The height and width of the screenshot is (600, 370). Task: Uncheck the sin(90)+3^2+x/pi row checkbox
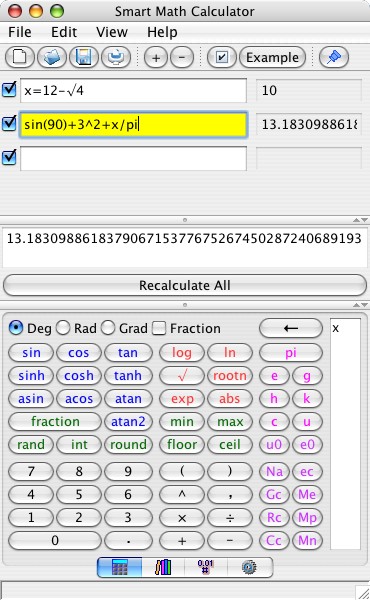coord(9,123)
